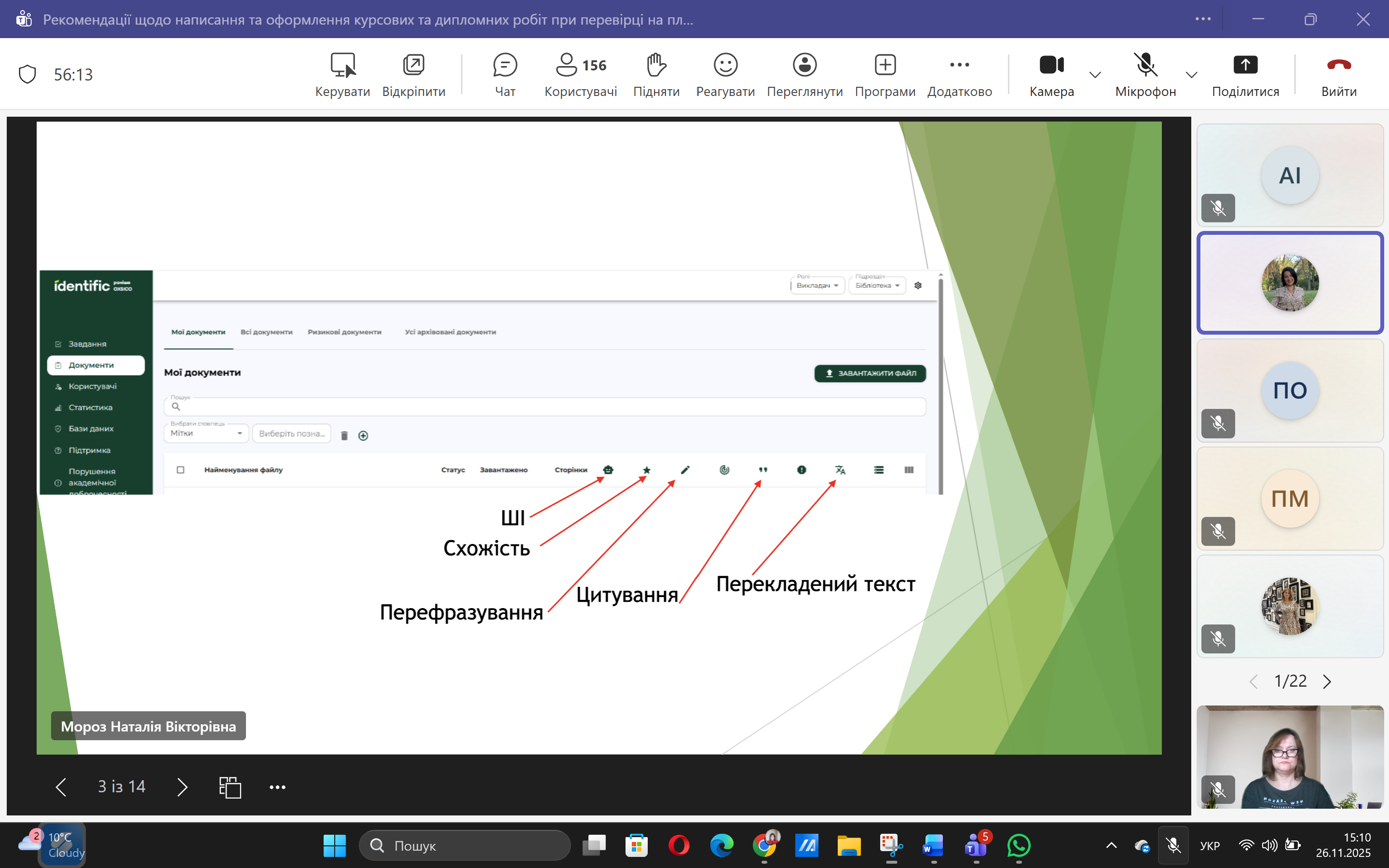Click the Поділитися share screen icon
This screenshot has width=1389, height=868.
[1245, 66]
